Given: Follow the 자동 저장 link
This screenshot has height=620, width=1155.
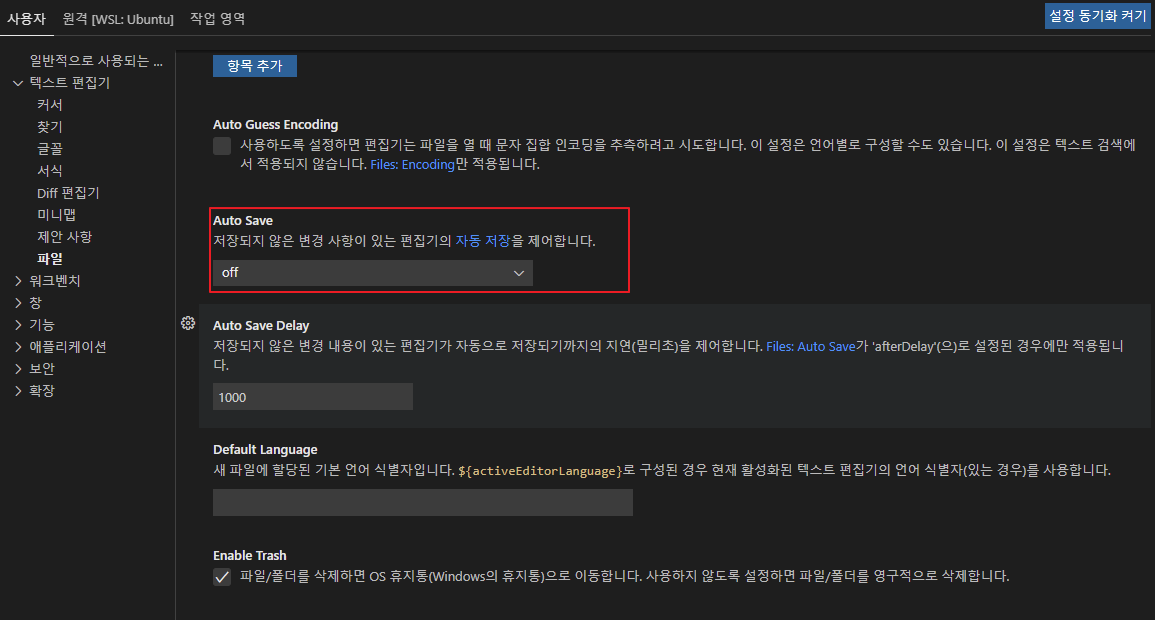Looking at the screenshot, I should coord(482,241).
